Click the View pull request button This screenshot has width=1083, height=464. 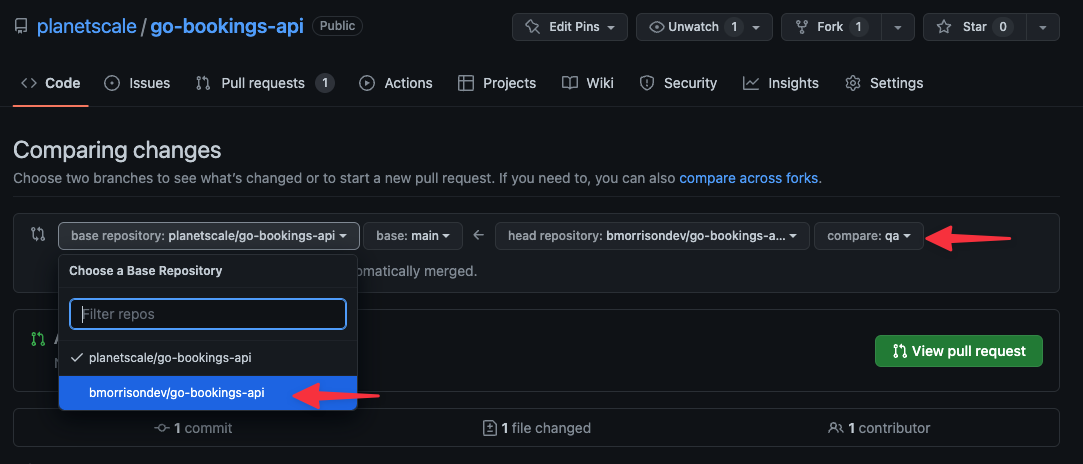pos(959,351)
